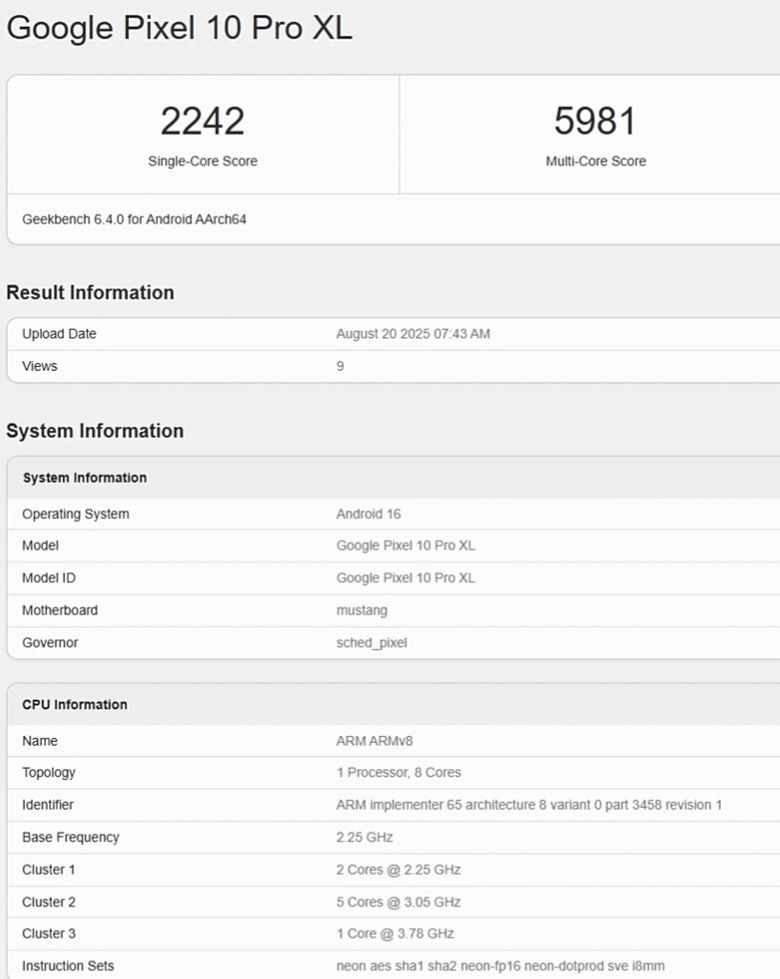Select the Multi-Core Score label
This screenshot has width=780, height=979.
596,161
